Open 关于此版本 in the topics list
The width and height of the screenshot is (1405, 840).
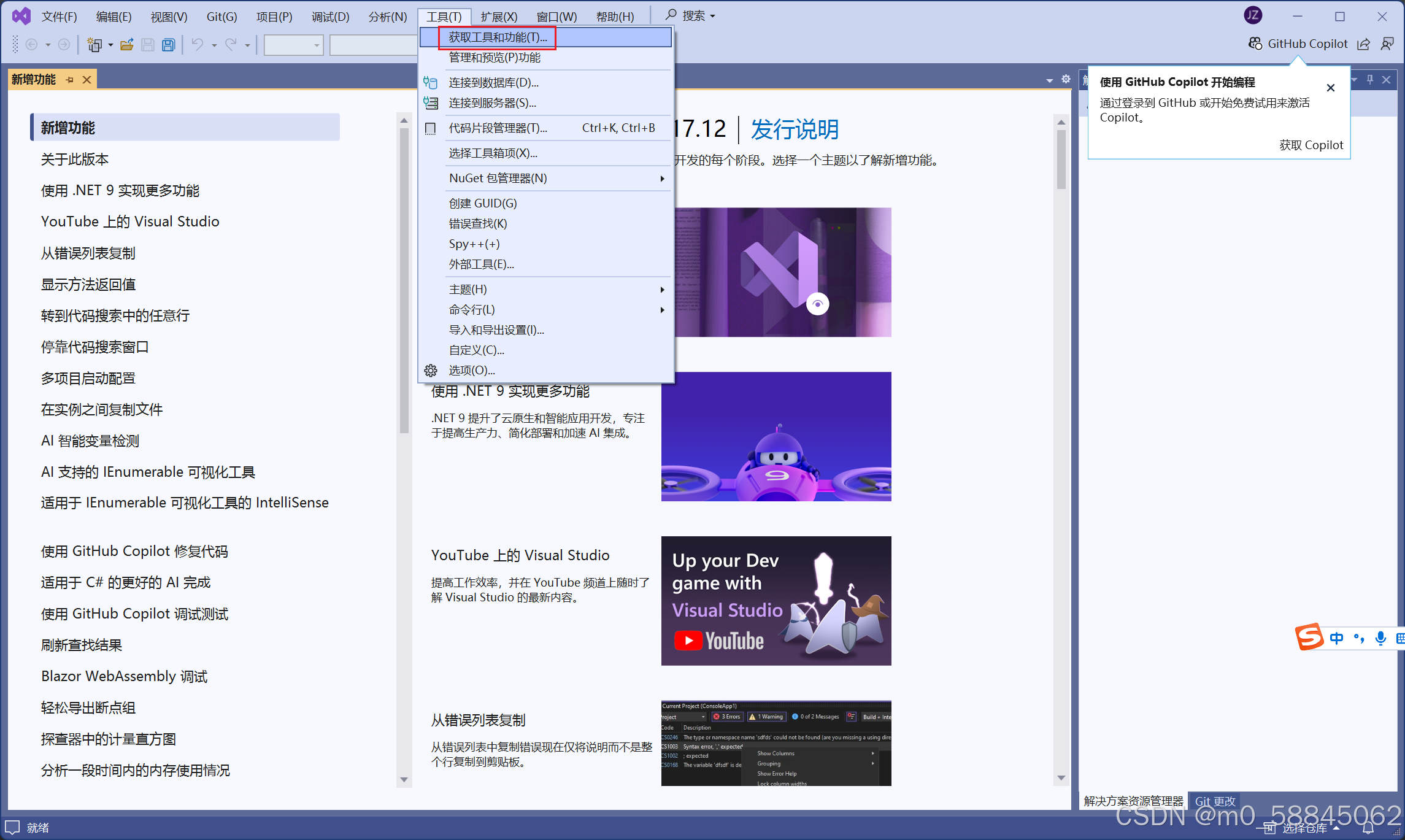[x=75, y=159]
